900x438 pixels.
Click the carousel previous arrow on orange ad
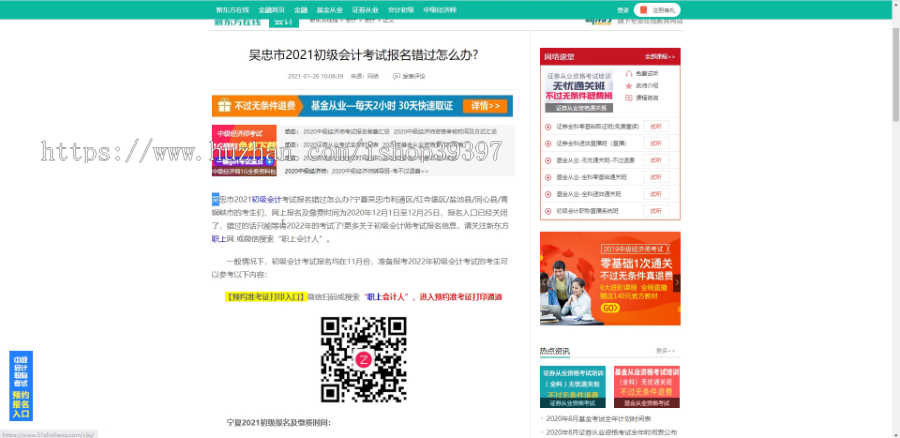point(544,282)
